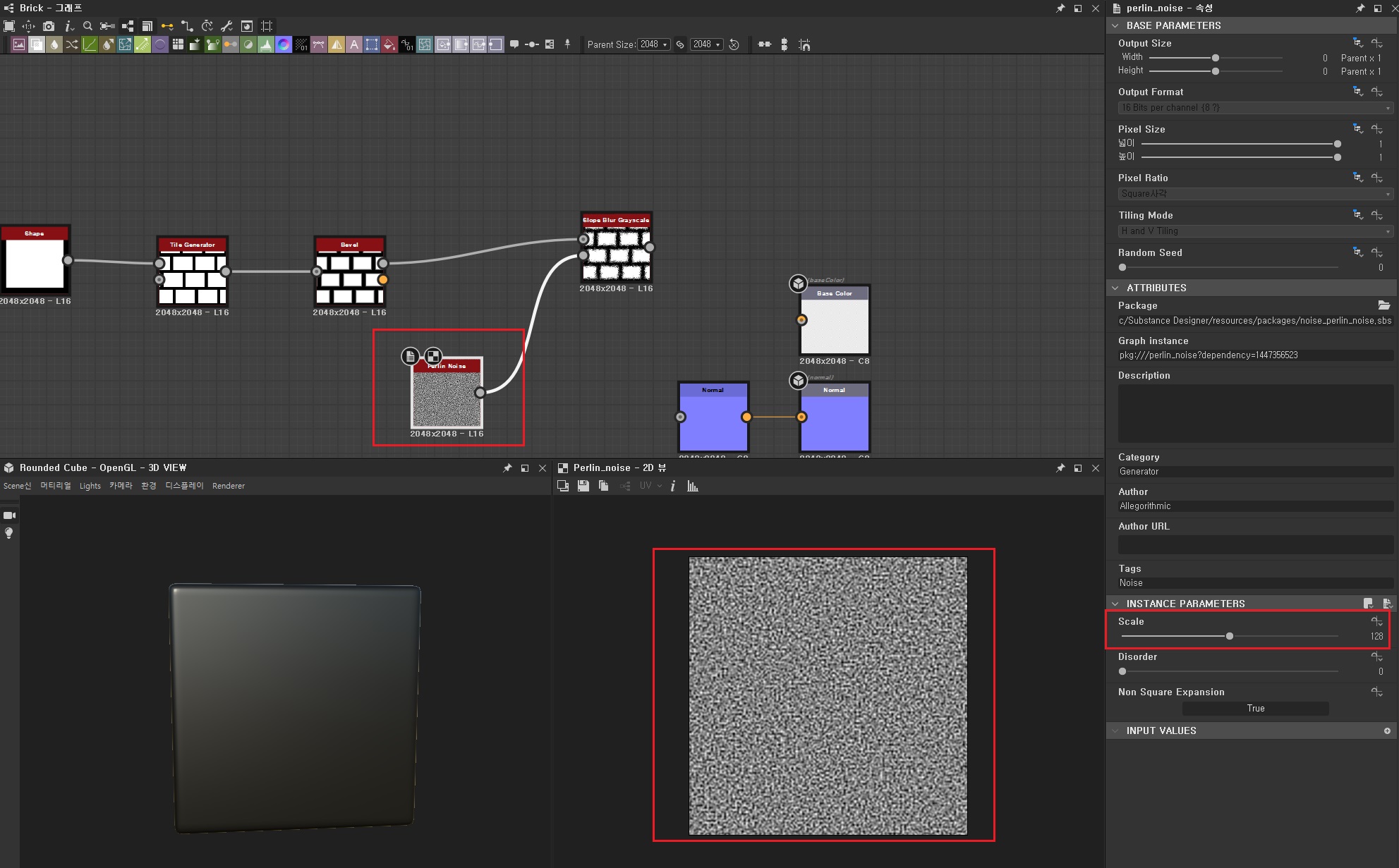This screenshot has height=868, width=1399.
Task: Add a Levels histogram node from toolbar
Action: coord(266,44)
